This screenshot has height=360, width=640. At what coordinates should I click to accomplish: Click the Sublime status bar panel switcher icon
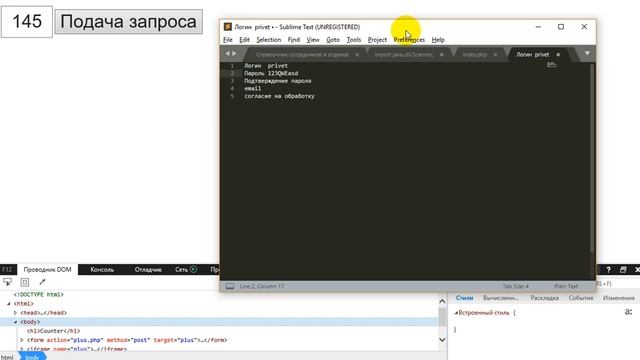[x=230, y=286]
